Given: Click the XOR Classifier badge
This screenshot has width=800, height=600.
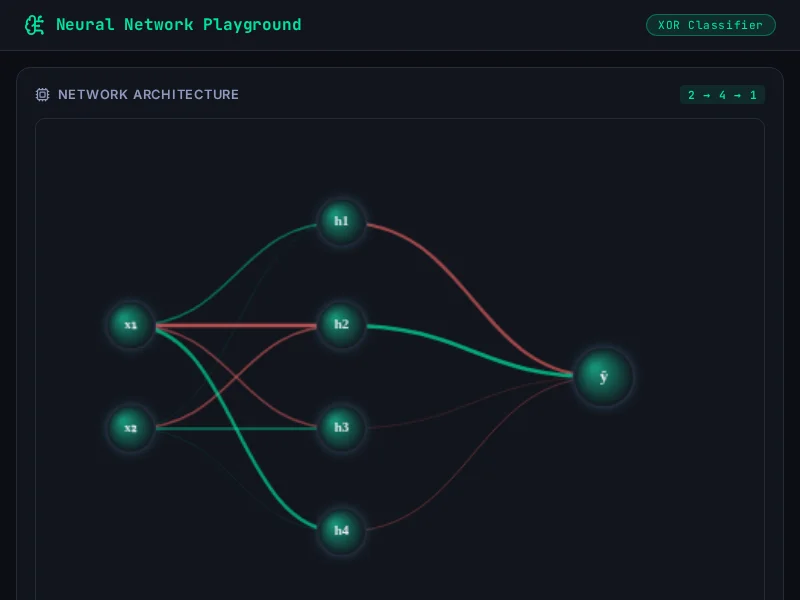Looking at the screenshot, I should 710,25.
